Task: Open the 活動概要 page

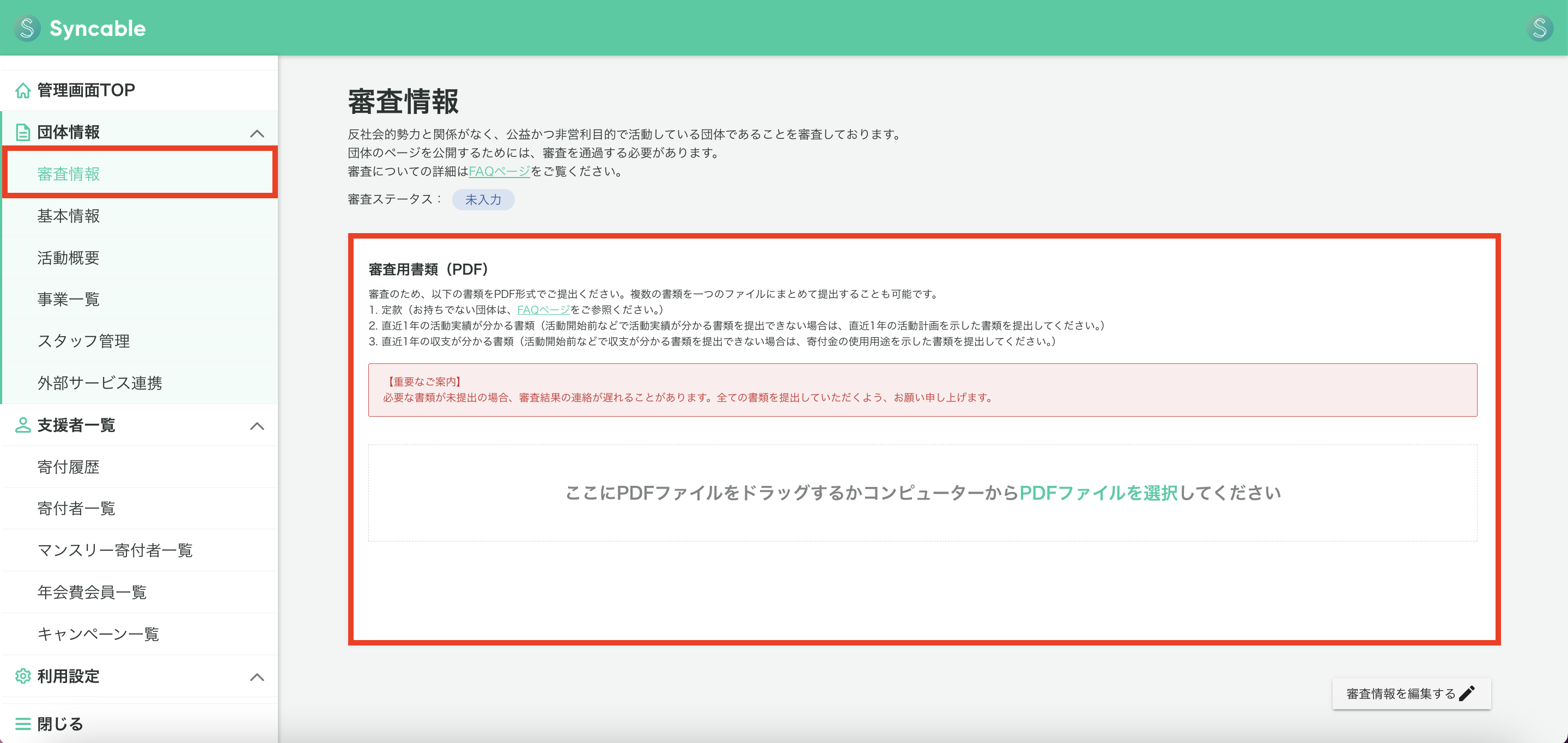Action: tap(69, 258)
